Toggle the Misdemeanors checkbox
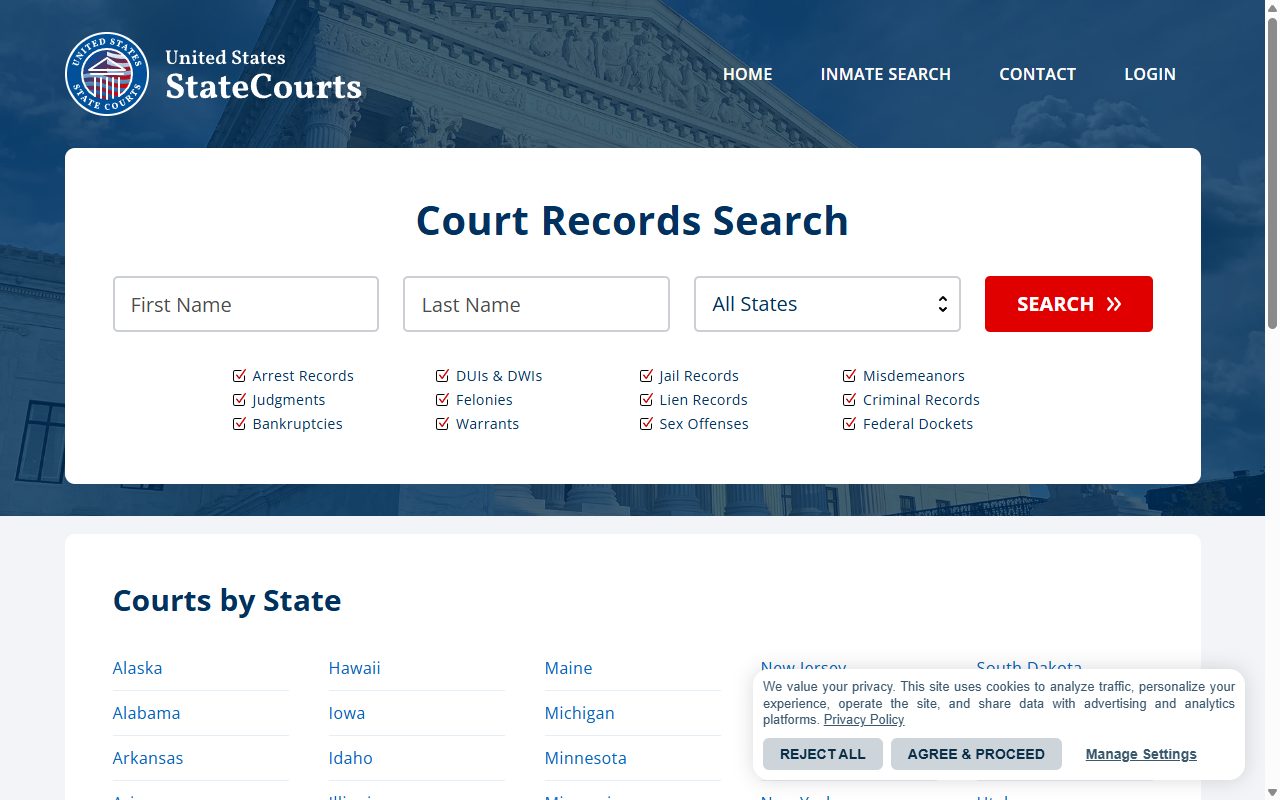Viewport: 1280px width, 800px height. tap(850, 376)
